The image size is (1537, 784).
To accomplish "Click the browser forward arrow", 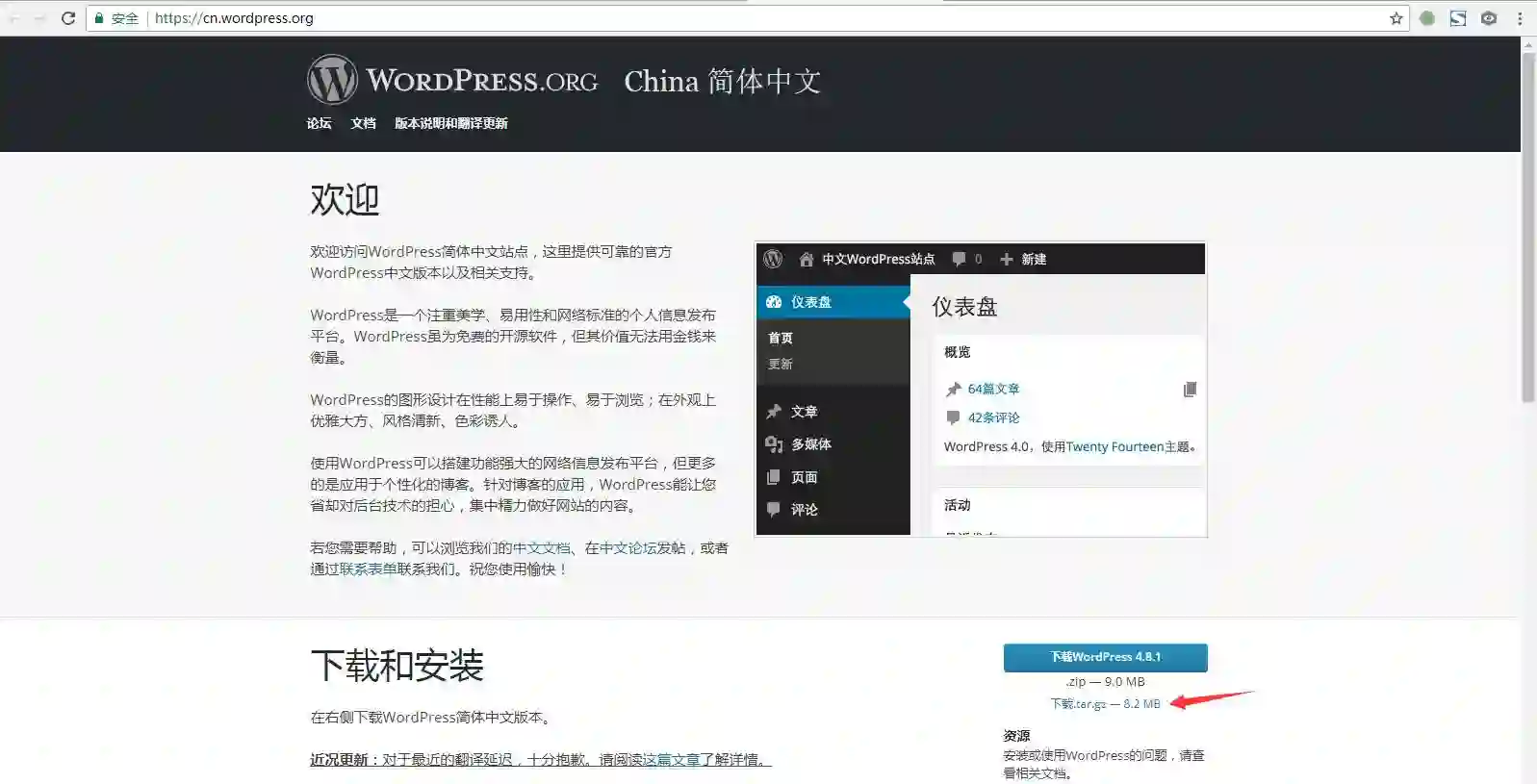I will (40, 18).
